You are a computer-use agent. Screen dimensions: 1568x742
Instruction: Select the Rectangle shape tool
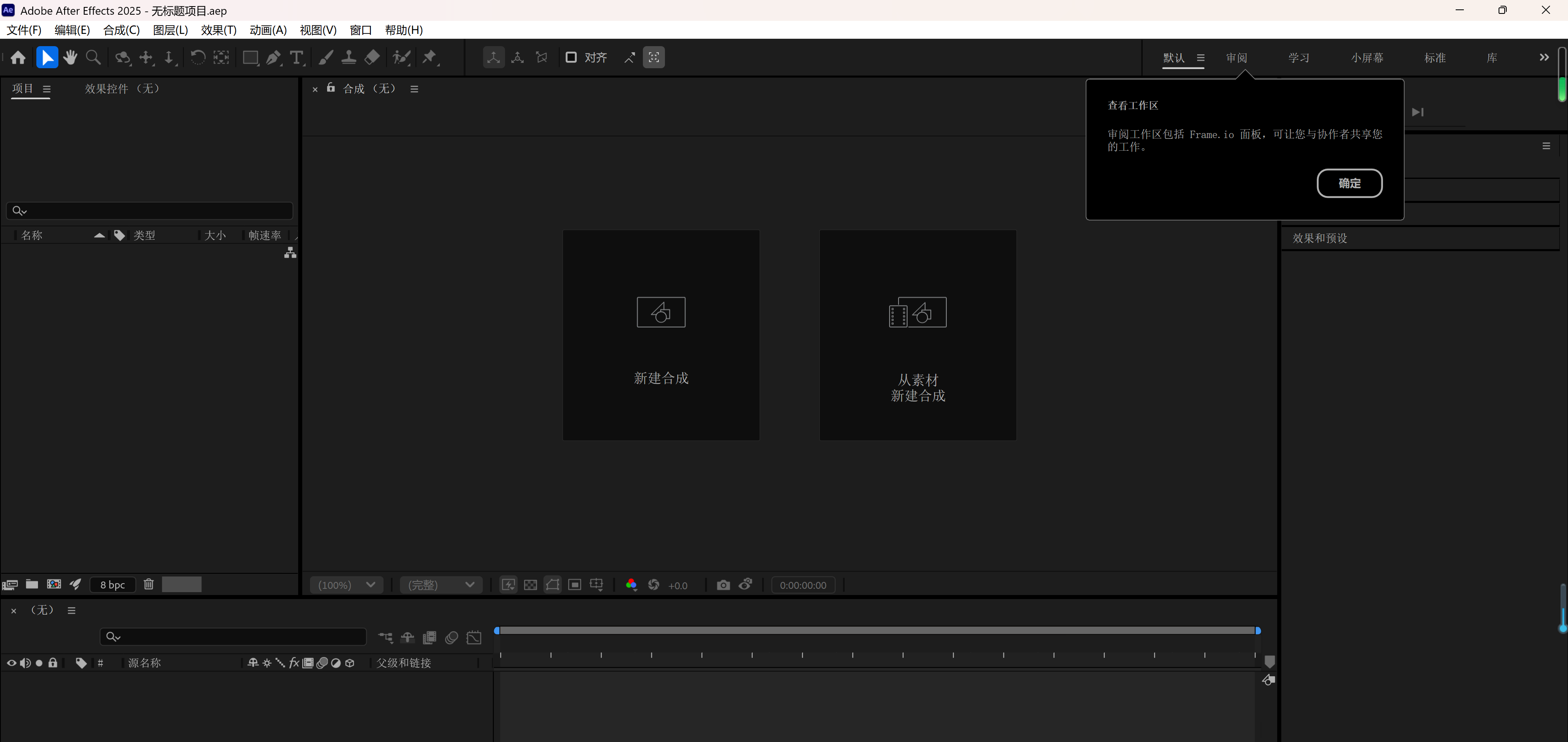coord(250,57)
